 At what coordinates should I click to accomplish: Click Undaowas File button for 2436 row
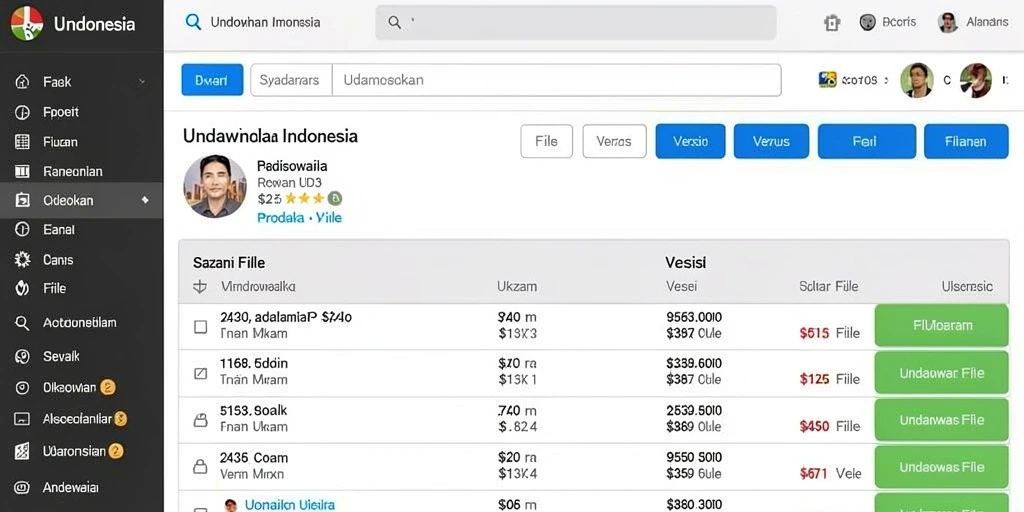pyautogui.click(x=942, y=467)
